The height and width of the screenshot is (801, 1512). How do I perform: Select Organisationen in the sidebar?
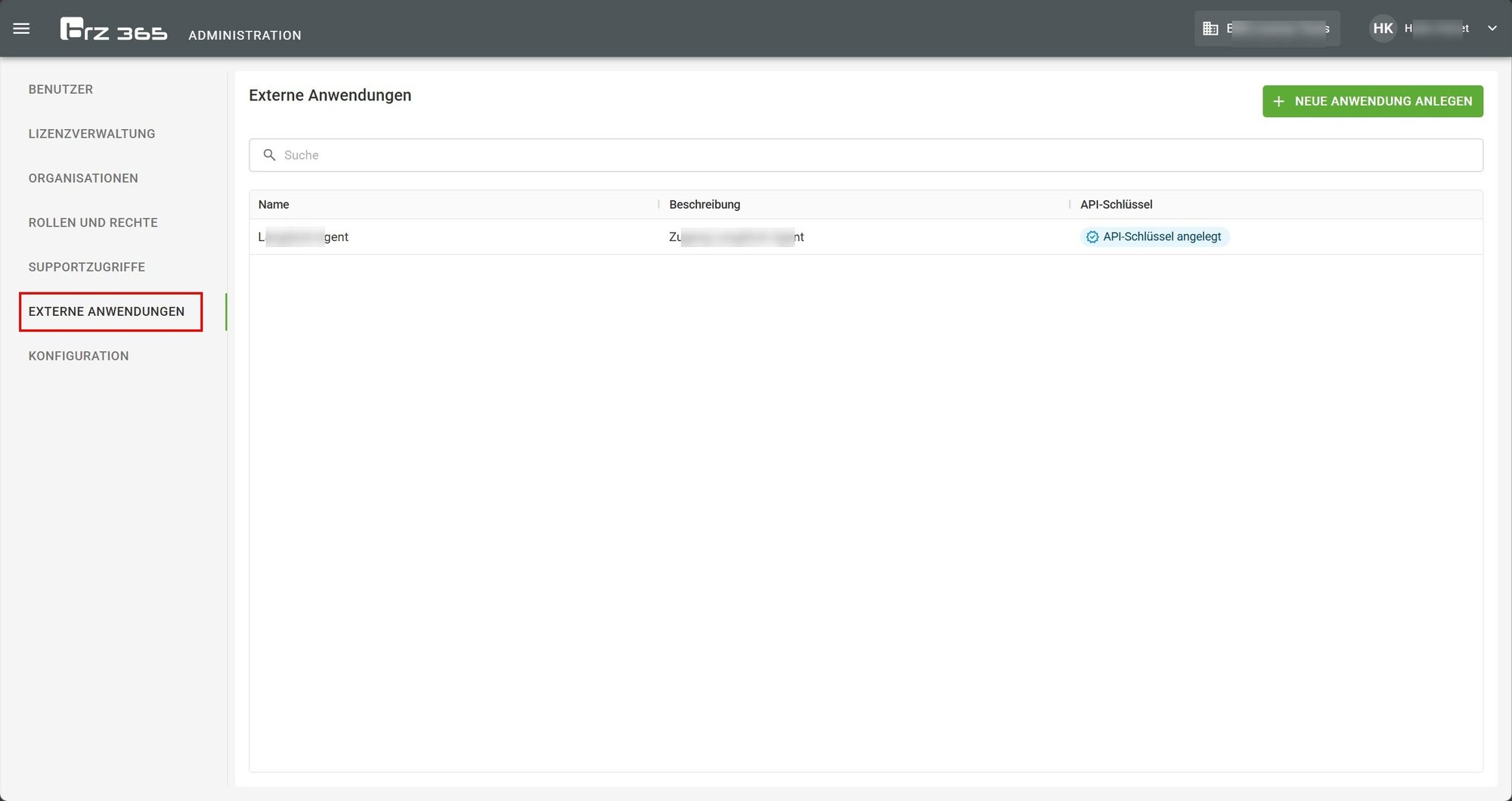tap(83, 178)
